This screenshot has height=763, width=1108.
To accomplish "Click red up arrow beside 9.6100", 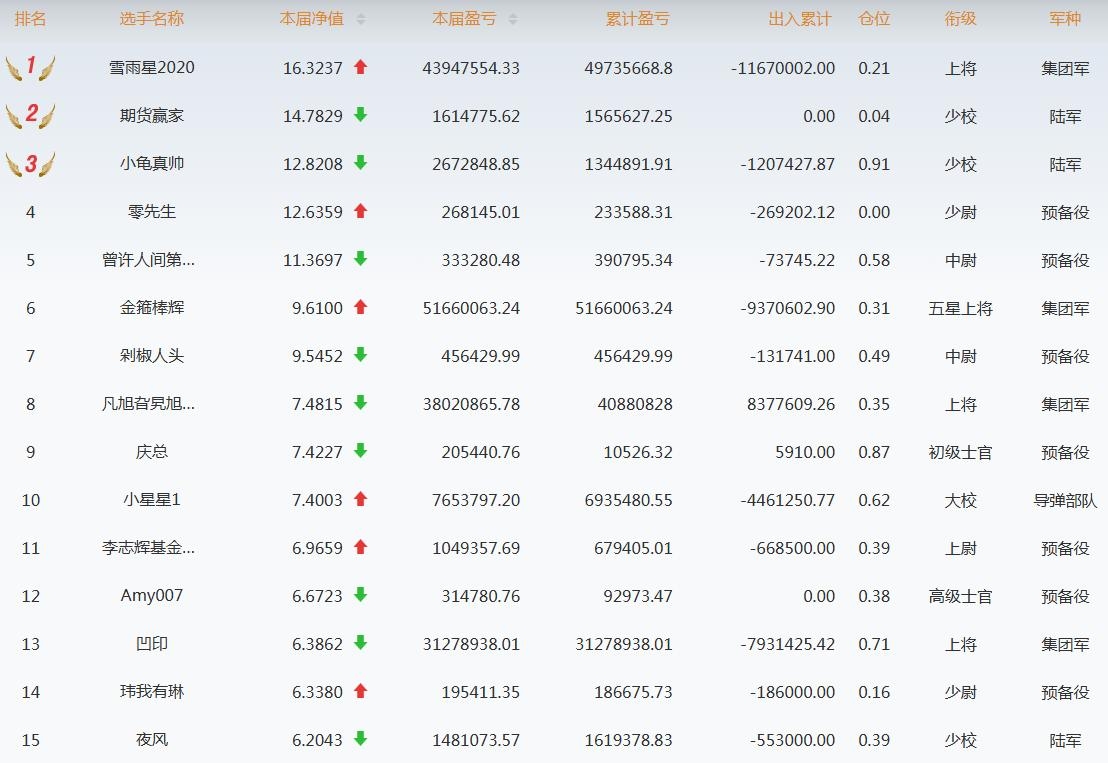I will 361,307.
